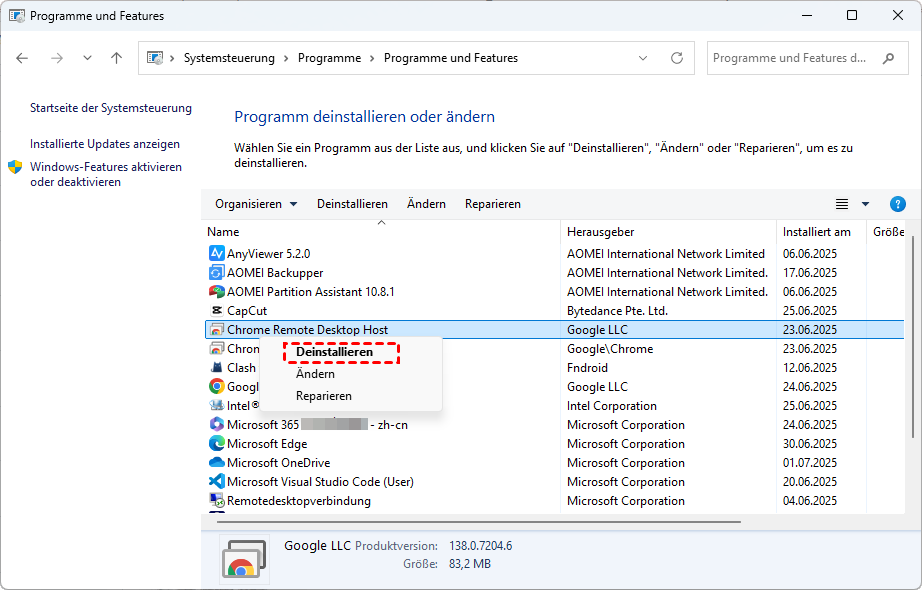Open Windows-Features aktivieren oder deaktivieren
The image size is (922, 590).
(x=105, y=174)
